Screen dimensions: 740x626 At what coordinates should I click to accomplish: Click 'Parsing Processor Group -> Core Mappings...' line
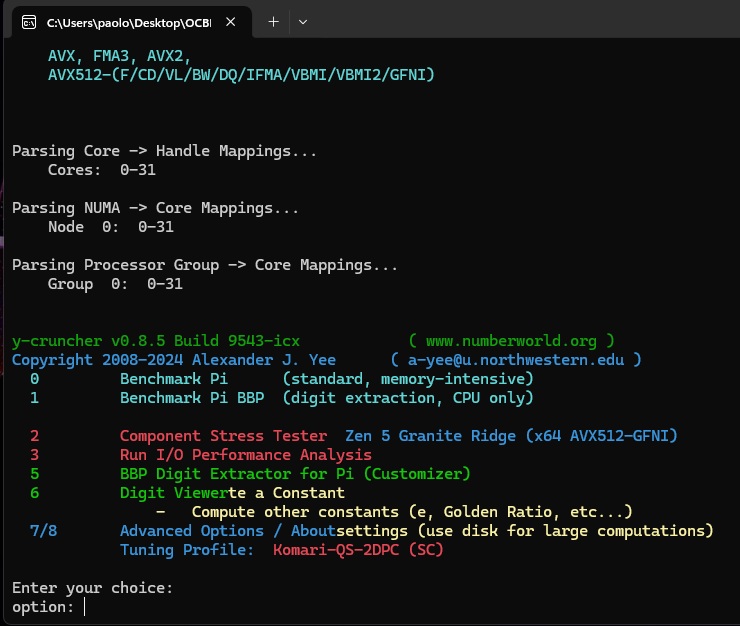tap(205, 265)
